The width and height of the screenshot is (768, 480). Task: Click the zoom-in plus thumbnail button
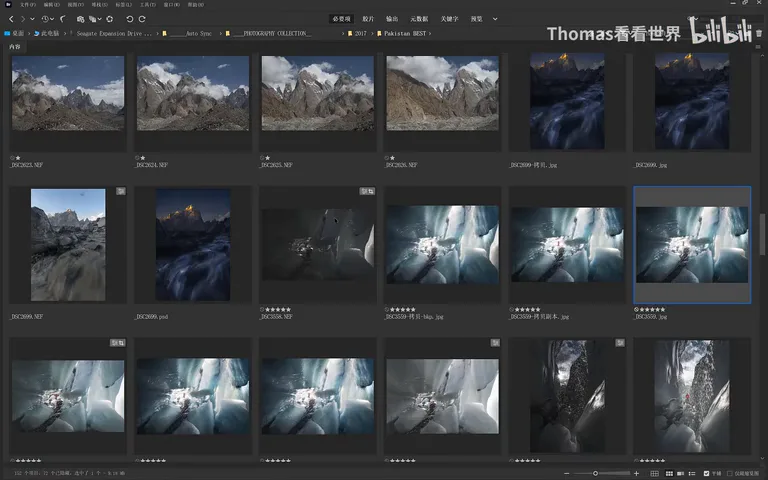(x=636, y=473)
